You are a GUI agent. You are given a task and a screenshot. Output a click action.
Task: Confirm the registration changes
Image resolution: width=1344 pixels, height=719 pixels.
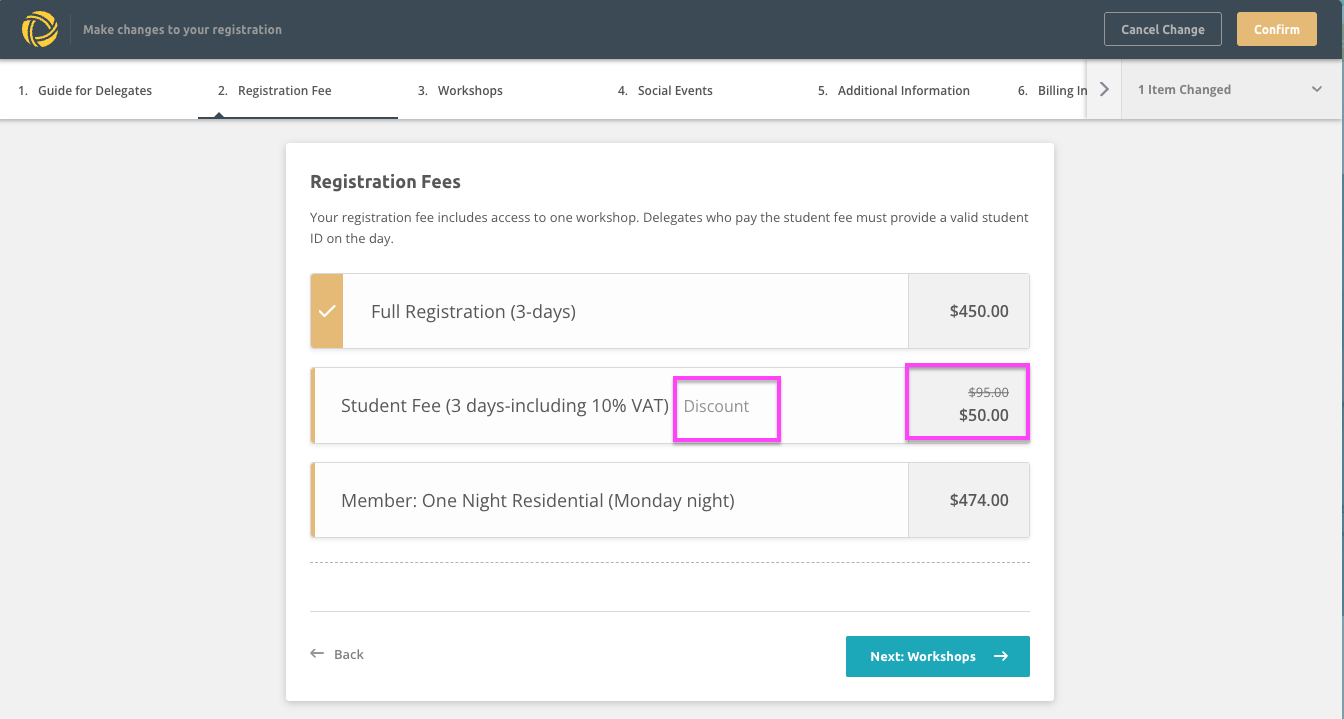point(1277,29)
